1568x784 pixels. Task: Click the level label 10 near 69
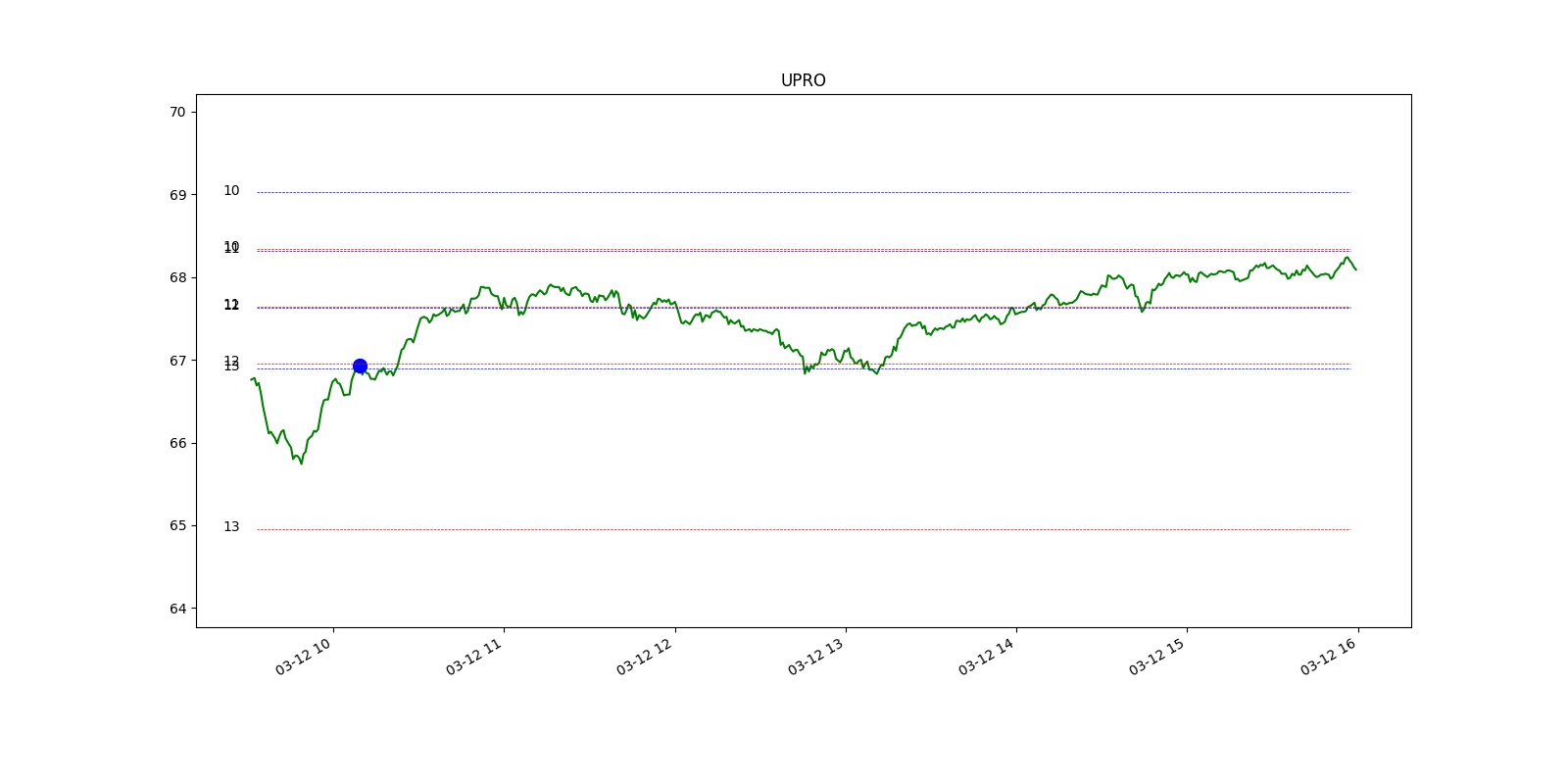click(231, 190)
